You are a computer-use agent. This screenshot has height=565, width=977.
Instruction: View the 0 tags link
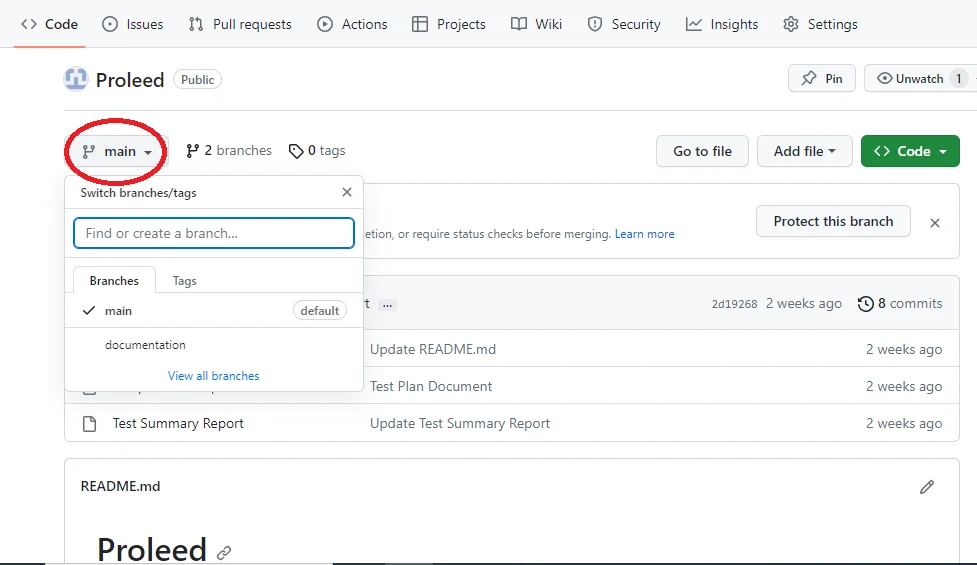pyautogui.click(x=317, y=151)
